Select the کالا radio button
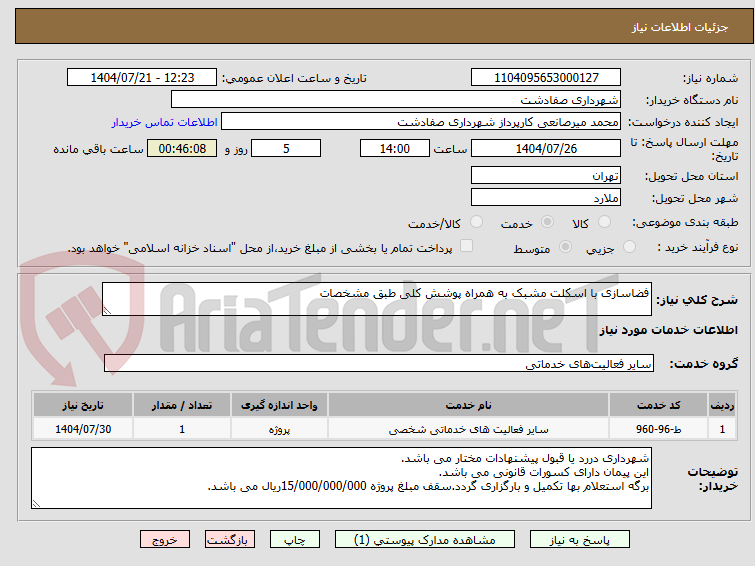Image resolution: width=755 pixels, height=566 pixels. pos(604,222)
